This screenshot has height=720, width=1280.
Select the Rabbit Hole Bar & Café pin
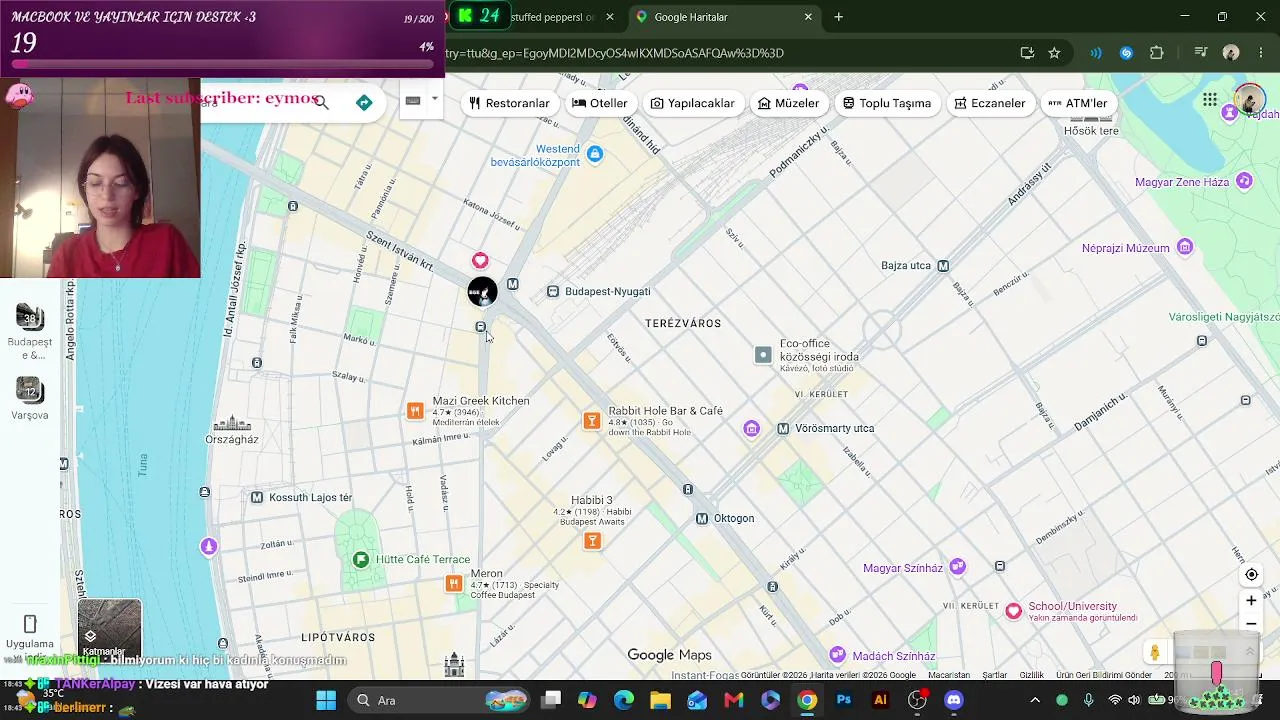click(x=592, y=421)
